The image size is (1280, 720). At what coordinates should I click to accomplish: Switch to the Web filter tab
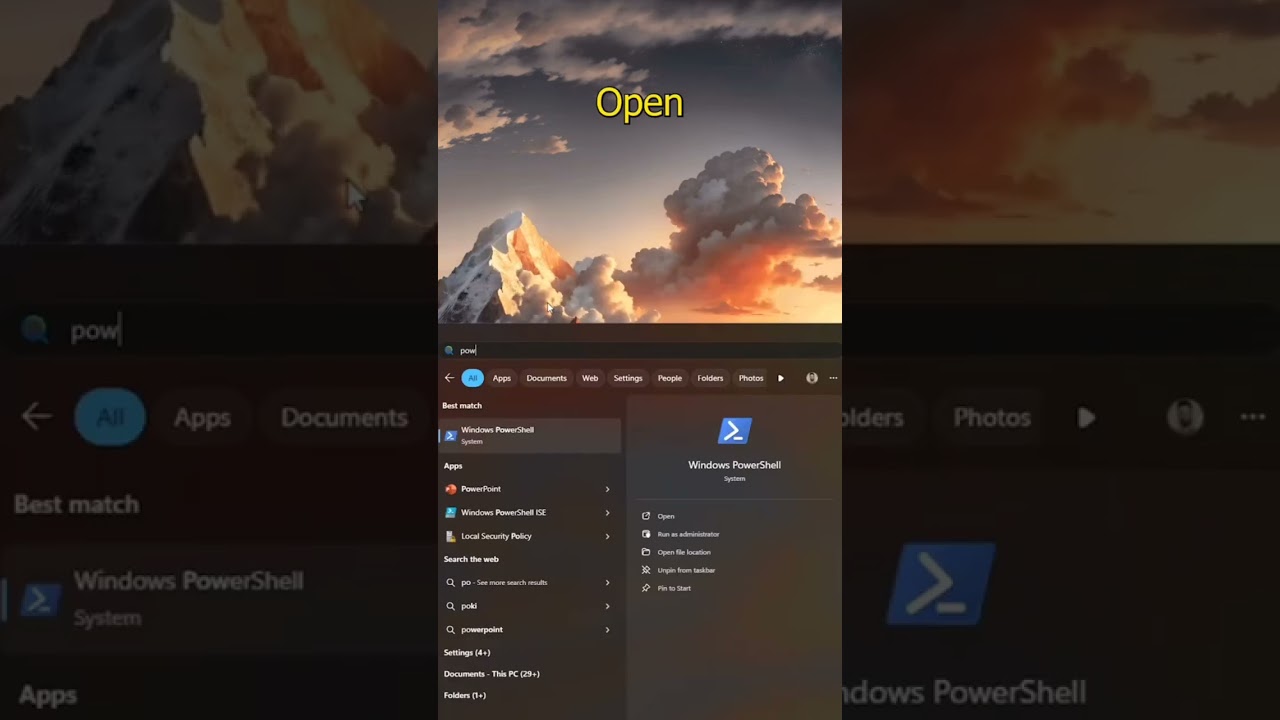pos(590,378)
